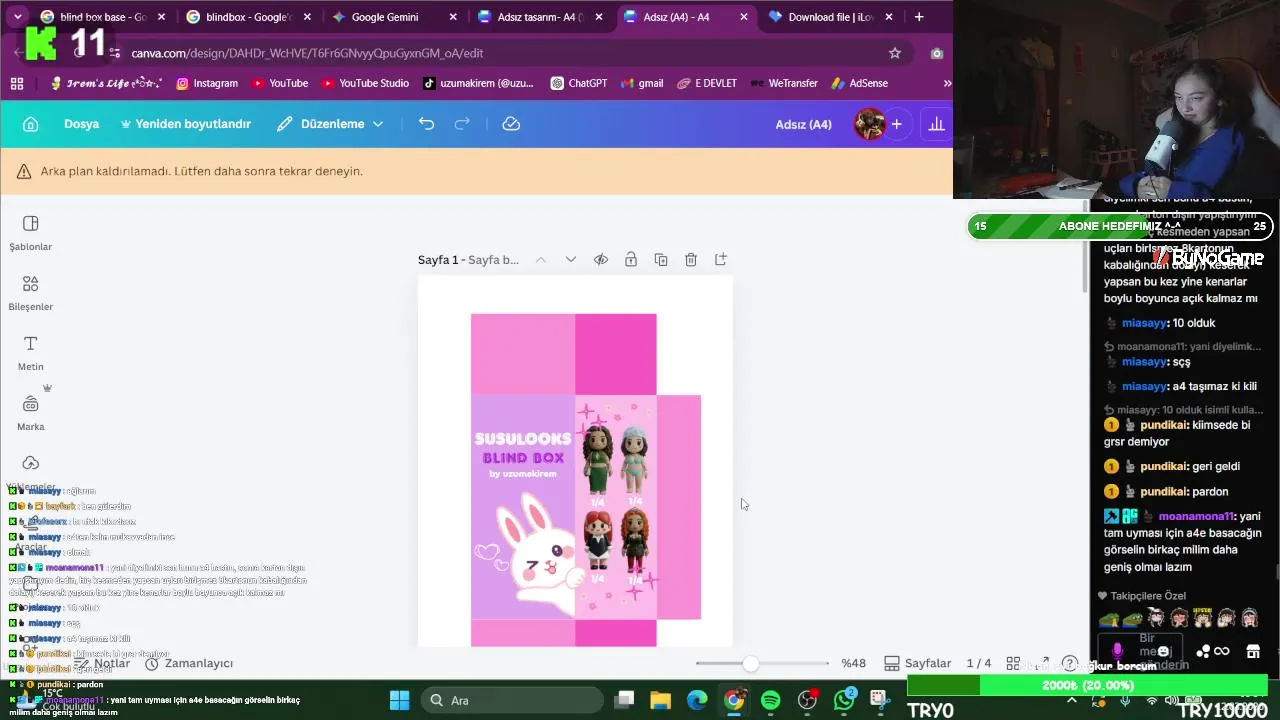
Task: Open Microsoft Edge from taskbar
Action: (697, 700)
